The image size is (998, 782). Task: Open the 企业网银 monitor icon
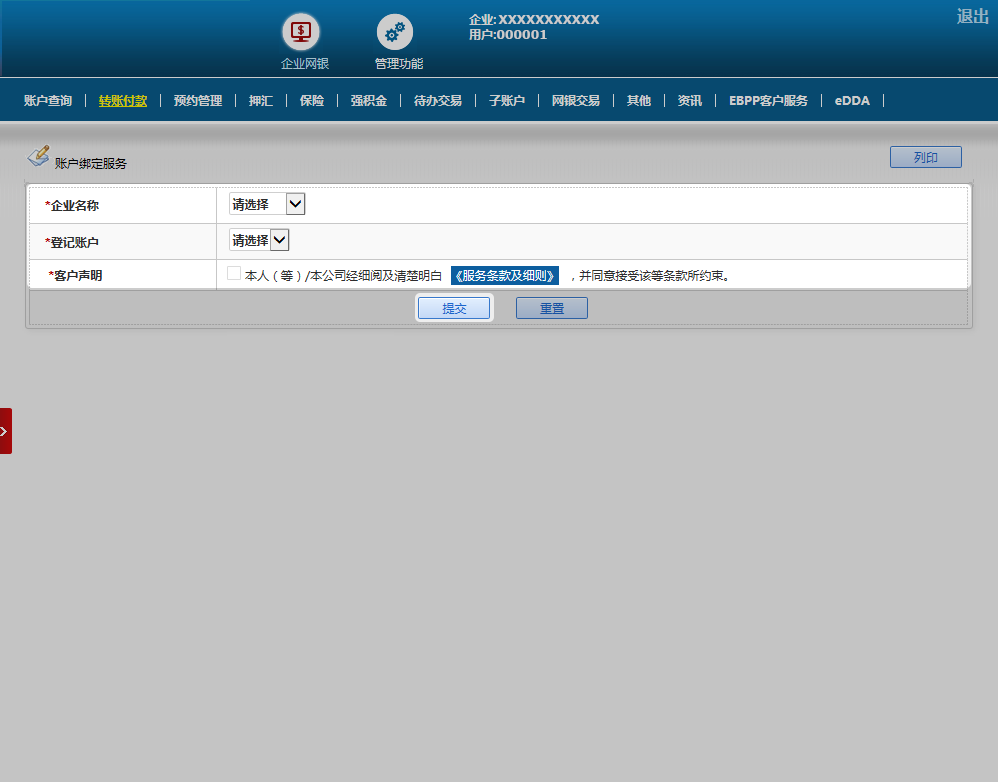tap(300, 32)
